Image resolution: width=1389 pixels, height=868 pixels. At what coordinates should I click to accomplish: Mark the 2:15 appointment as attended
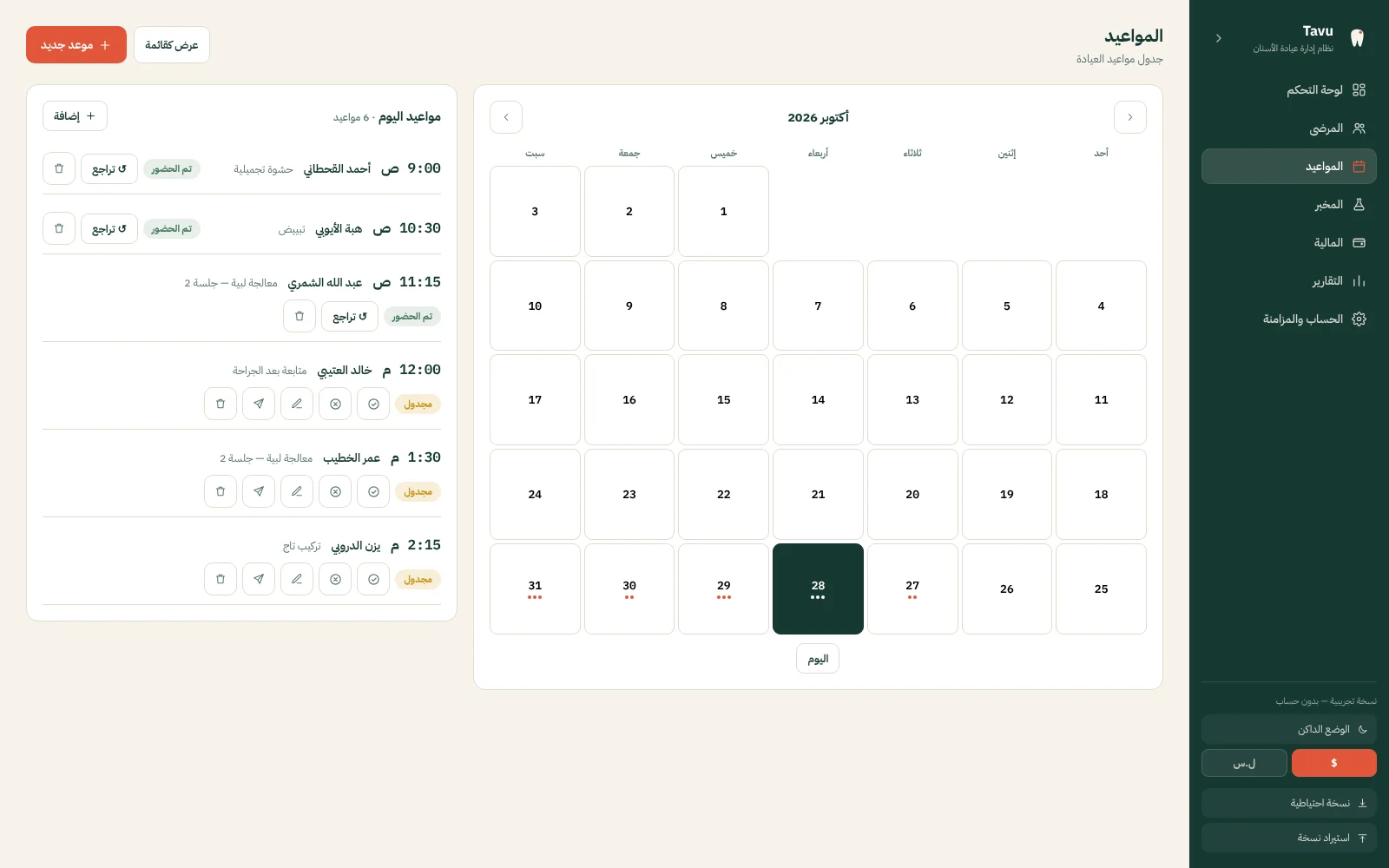pyautogui.click(x=373, y=579)
